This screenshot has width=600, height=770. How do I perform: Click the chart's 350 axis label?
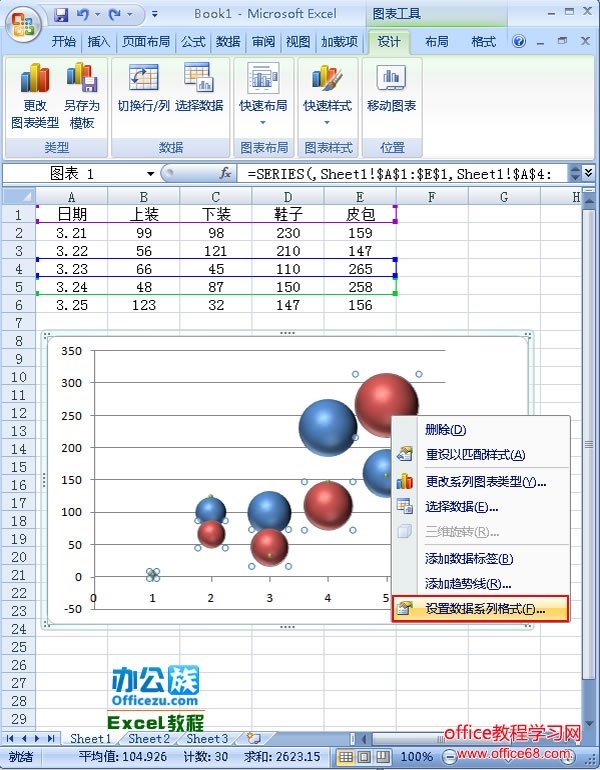pyautogui.click(x=71, y=351)
